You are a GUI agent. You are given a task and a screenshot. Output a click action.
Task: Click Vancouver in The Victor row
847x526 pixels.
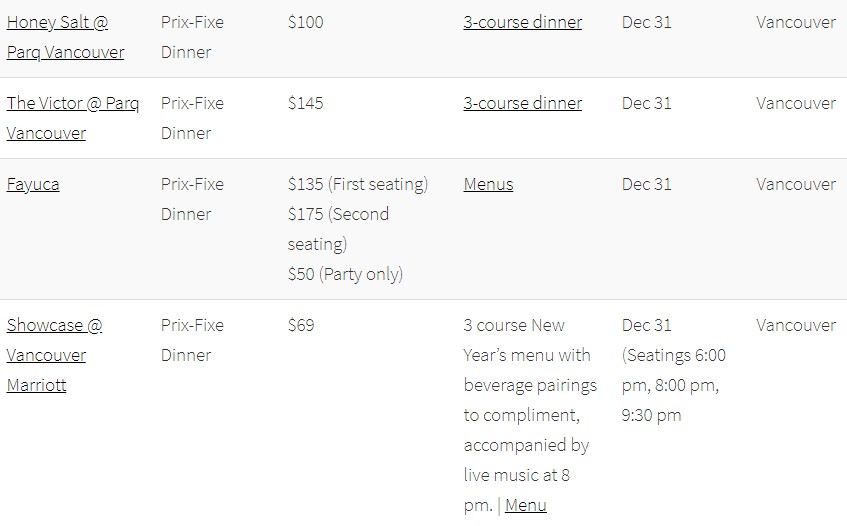click(796, 103)
